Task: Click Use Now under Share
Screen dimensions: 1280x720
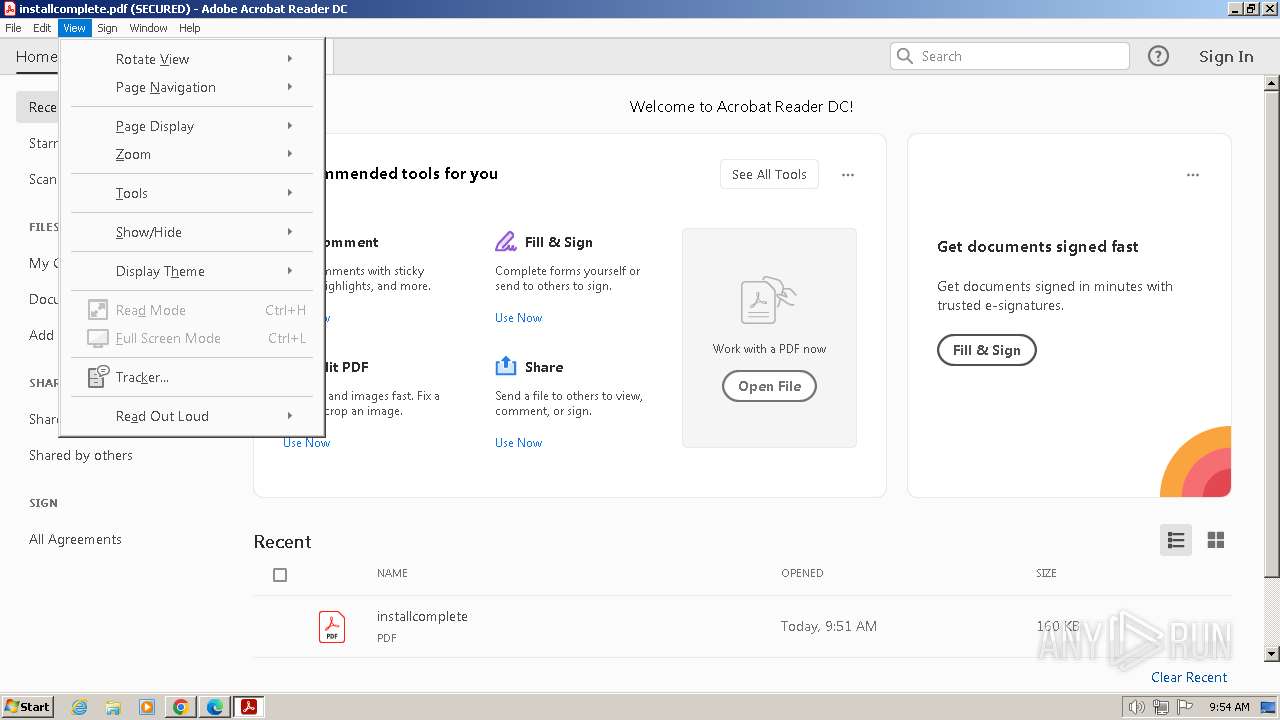Action: (519, 443)
